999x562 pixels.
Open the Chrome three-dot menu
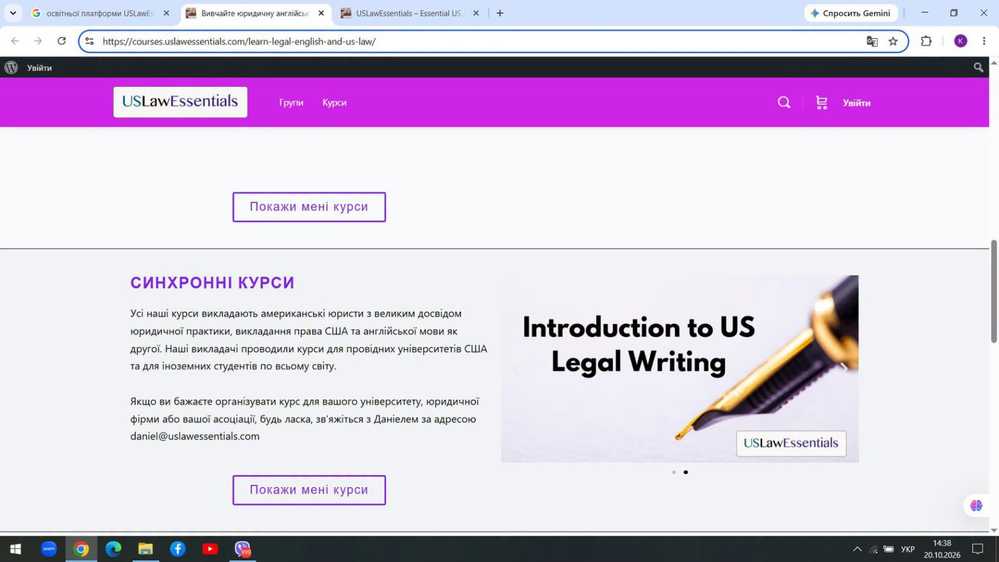[984, 41]
